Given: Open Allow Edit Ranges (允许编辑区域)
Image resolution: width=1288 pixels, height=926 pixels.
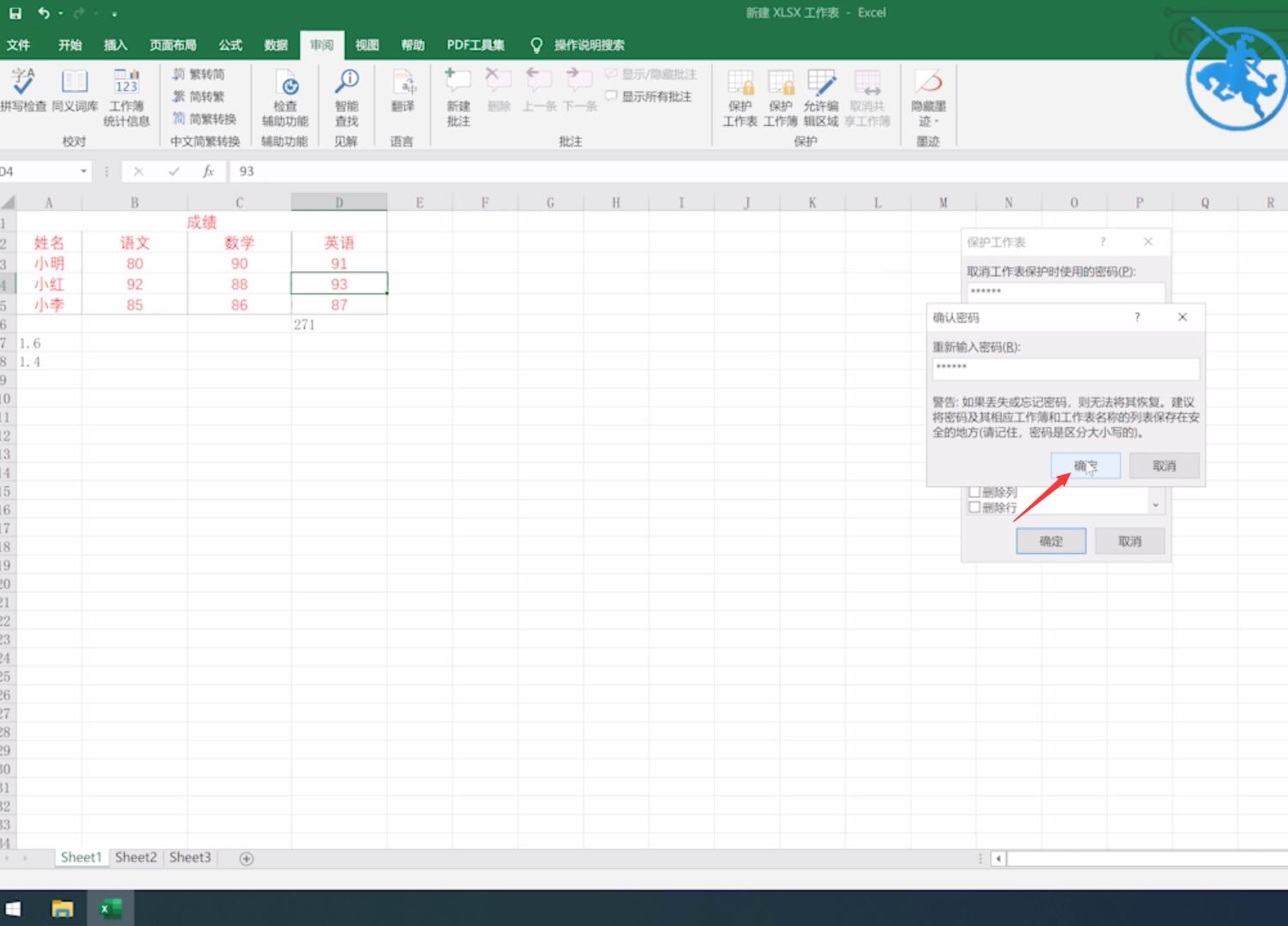Looking at the screenshot, I should pyautogui.click(x=821, y=97).
